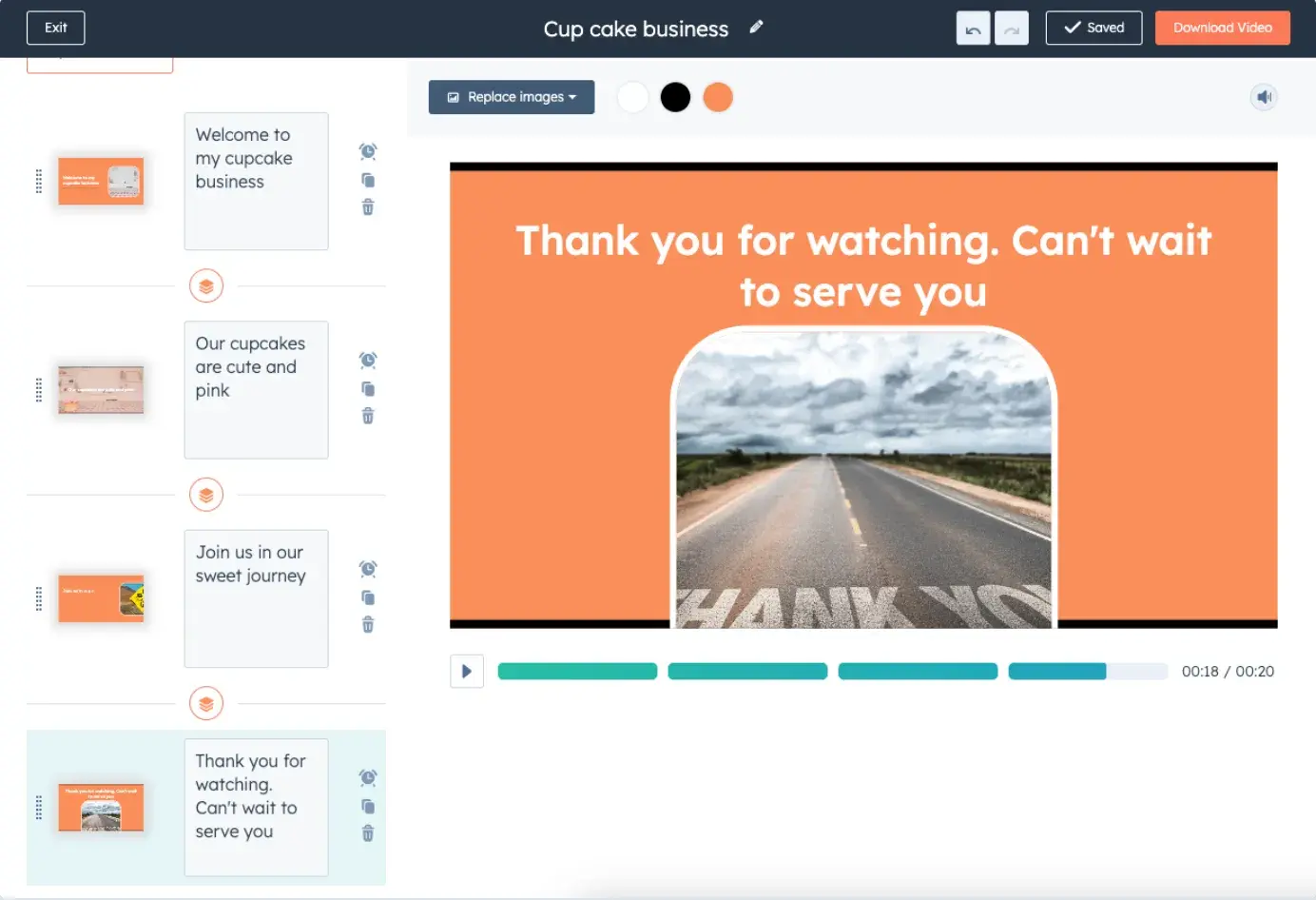
Task: Click transition icon below Welcome scene
Action: pos(206,285)
